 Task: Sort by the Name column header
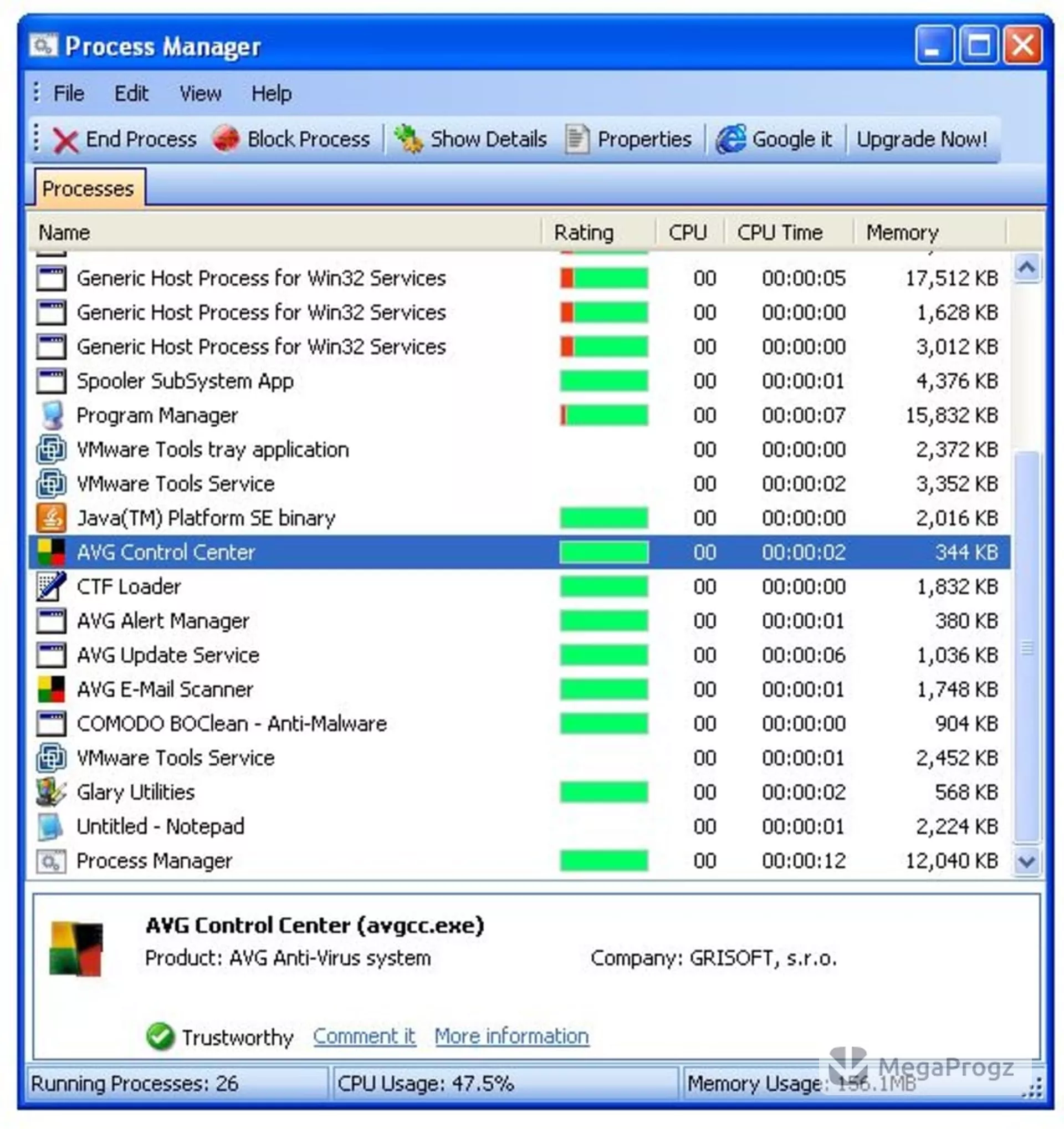[x=284, y=232]
